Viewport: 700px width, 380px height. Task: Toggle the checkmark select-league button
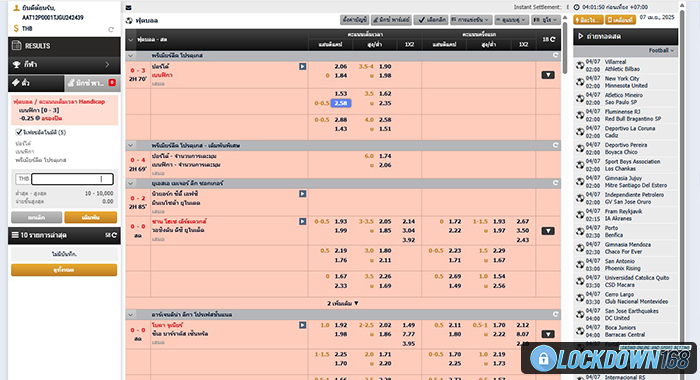(430, 20)
